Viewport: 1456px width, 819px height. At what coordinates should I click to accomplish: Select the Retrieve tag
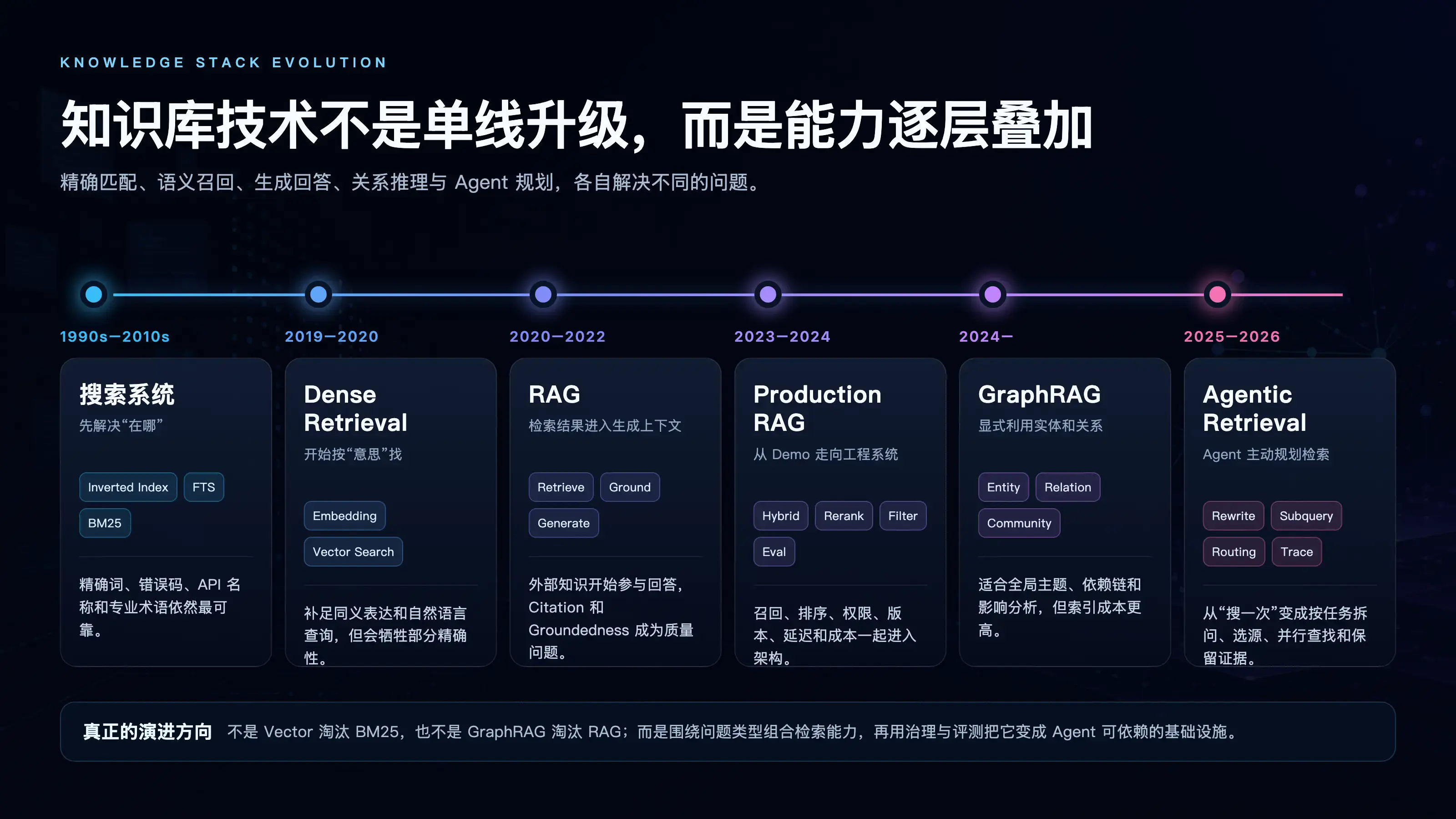pyautogui.click(x=561, y=487)
